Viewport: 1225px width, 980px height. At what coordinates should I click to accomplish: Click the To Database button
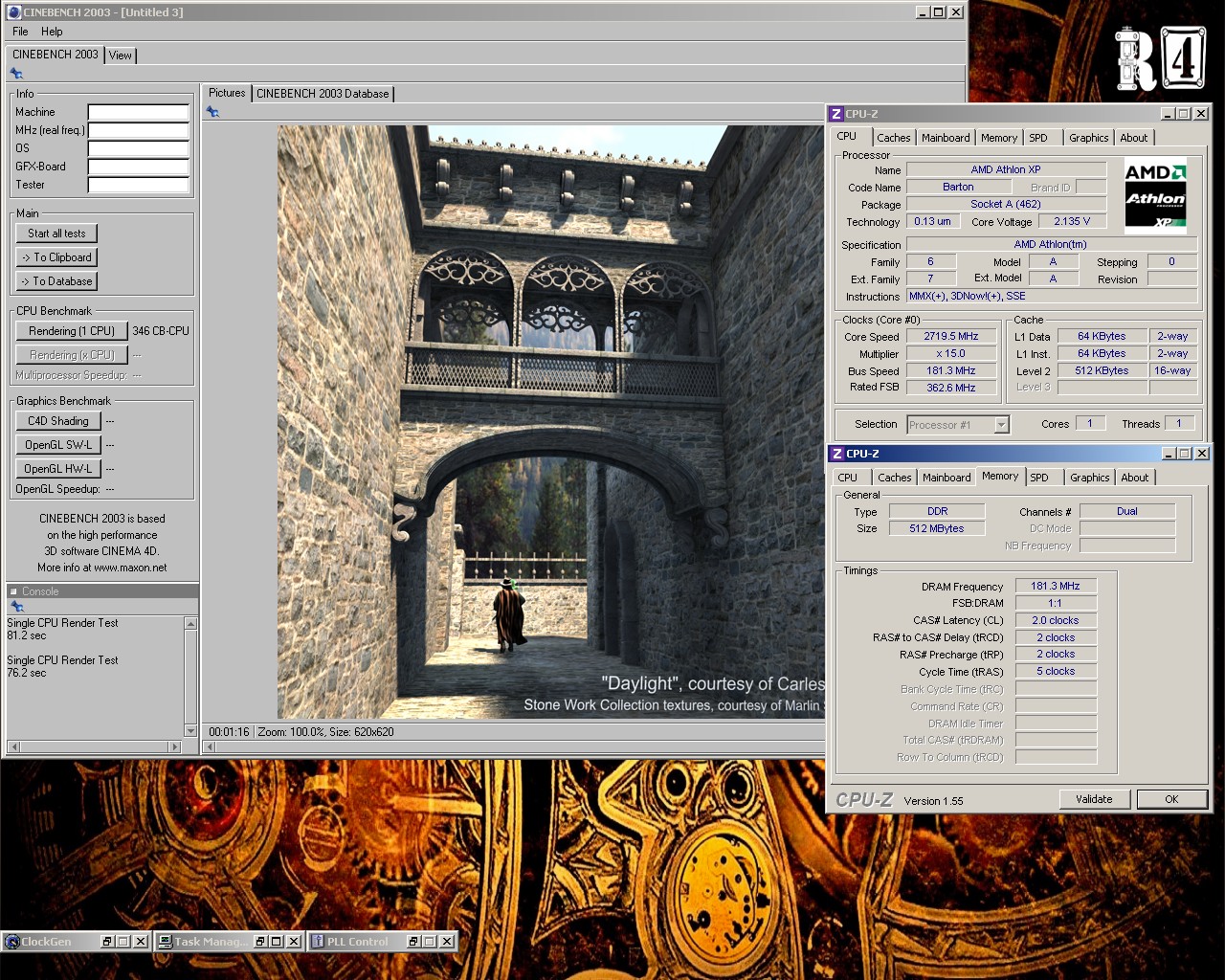56,281
